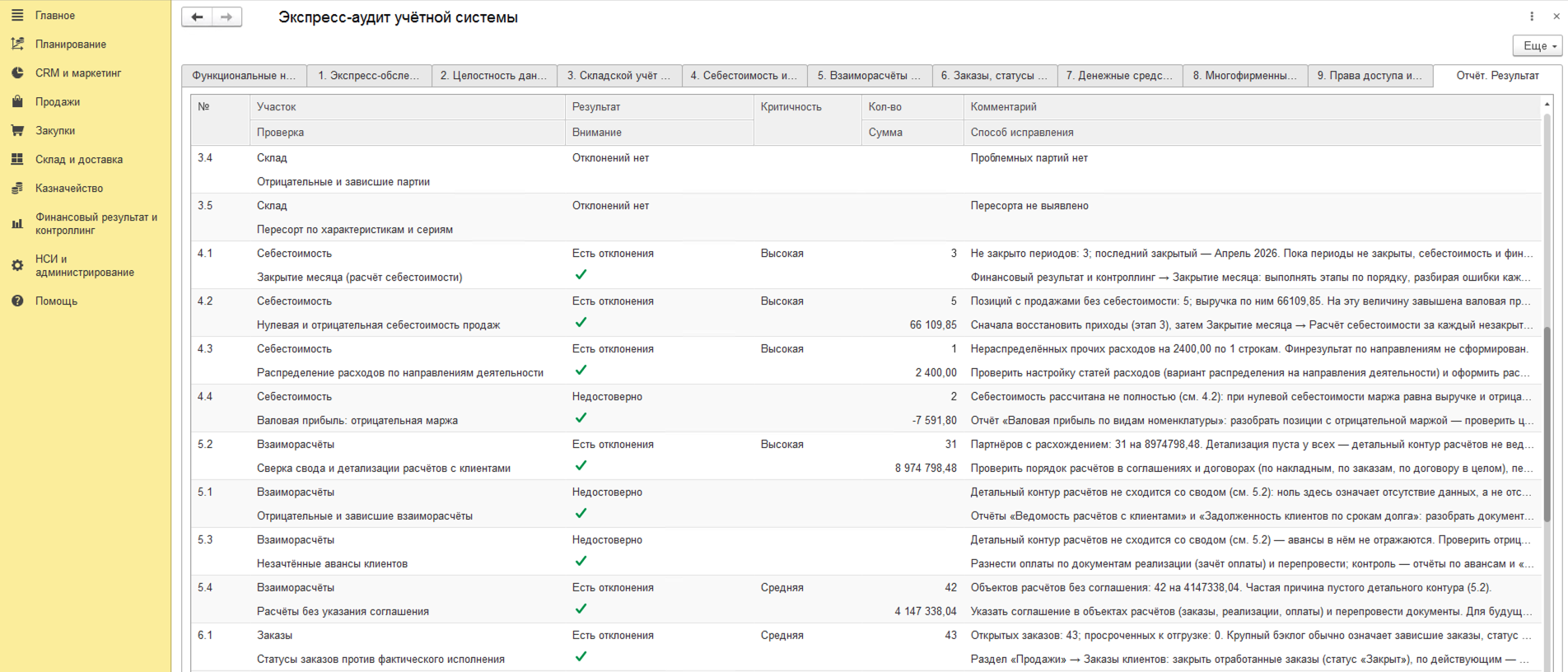
Task: Open the 2. Целостность дан... tab
Action: pos(494,76)
